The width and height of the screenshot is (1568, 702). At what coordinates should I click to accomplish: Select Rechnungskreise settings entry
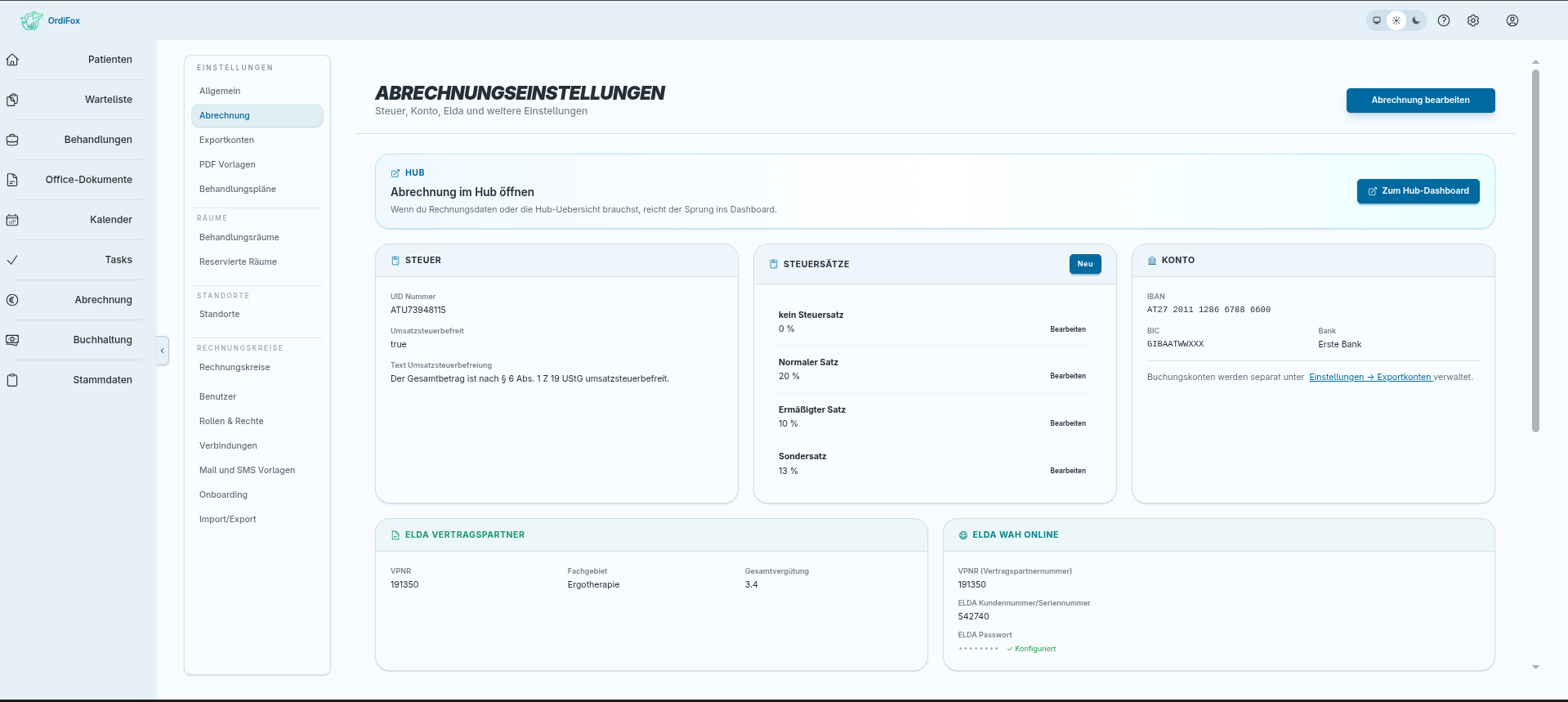pyautogui.click(x=257, y=367)
